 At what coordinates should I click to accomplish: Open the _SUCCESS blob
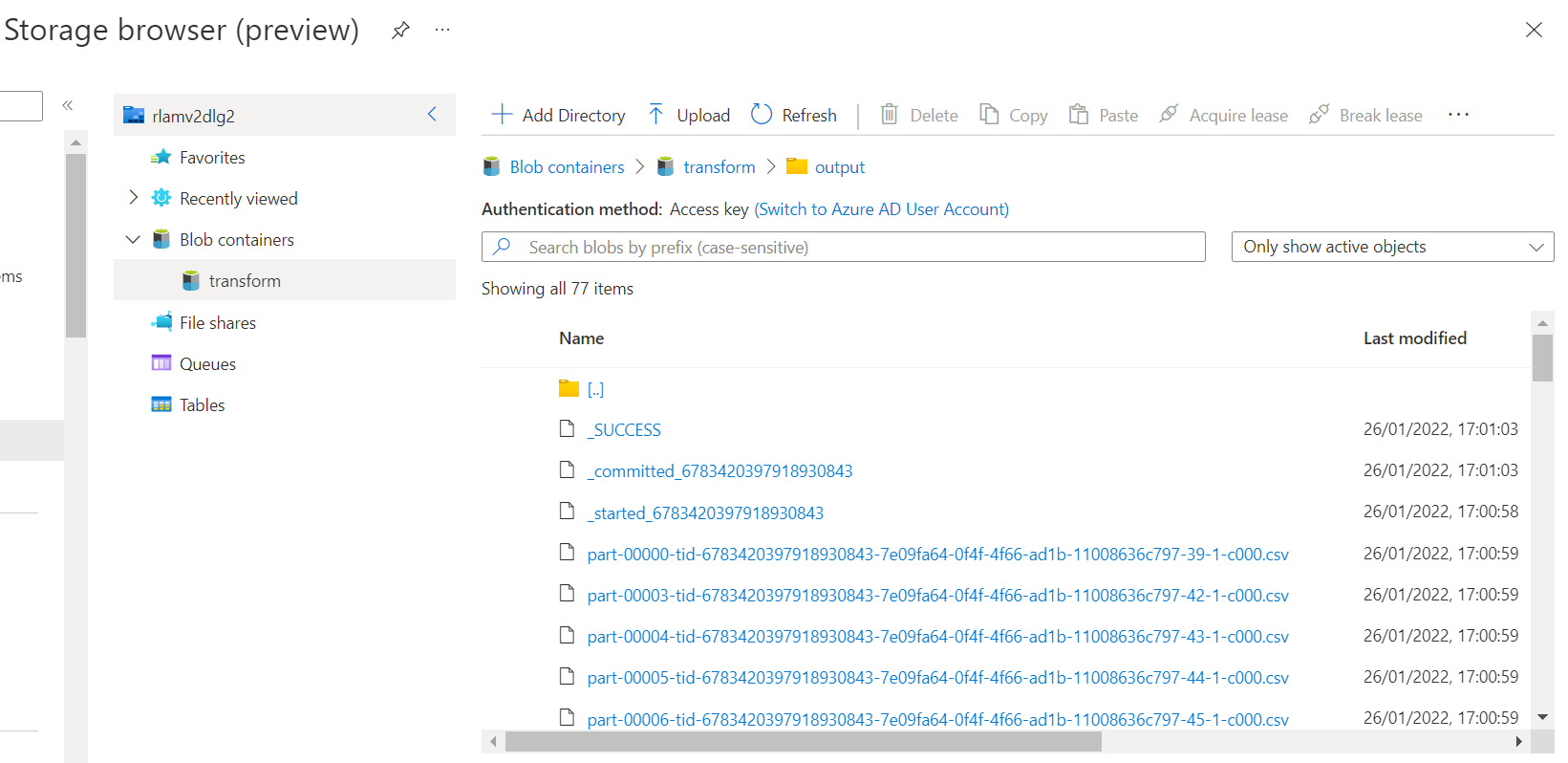coord(624,430)
